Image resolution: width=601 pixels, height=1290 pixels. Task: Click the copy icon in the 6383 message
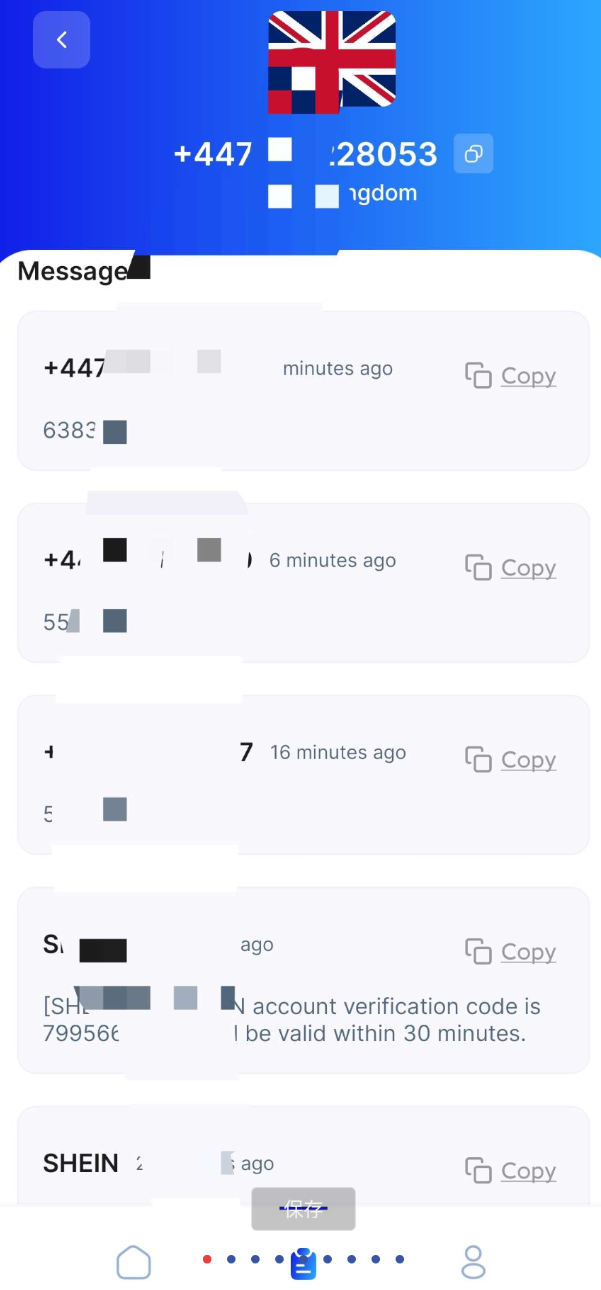(x=478, y=376)
